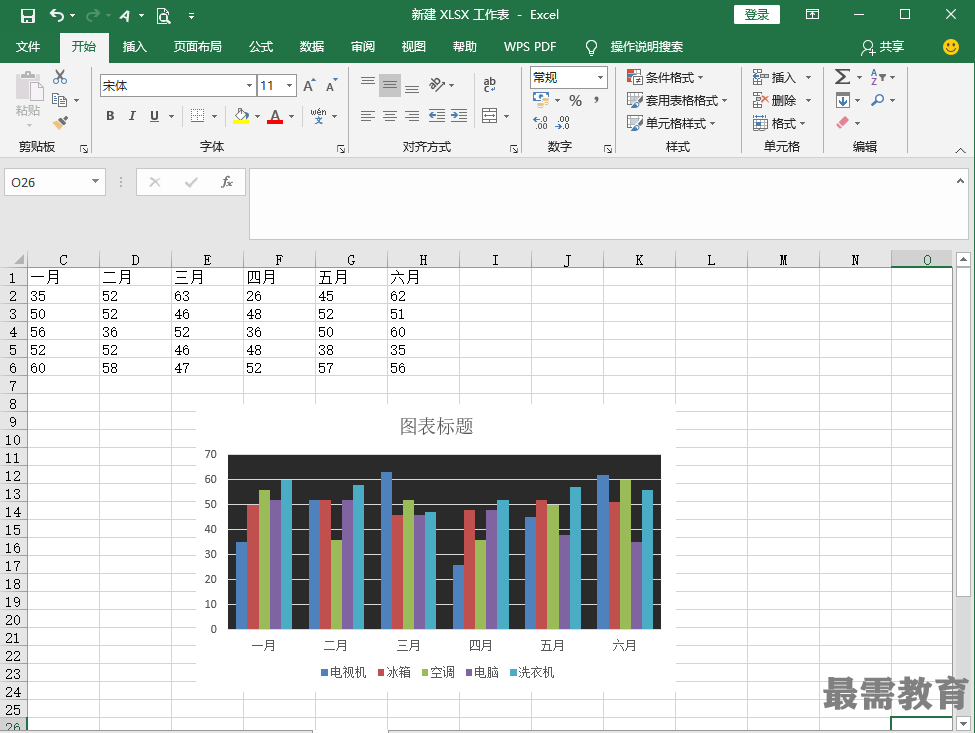Apply red font color

tap(275, 116)
